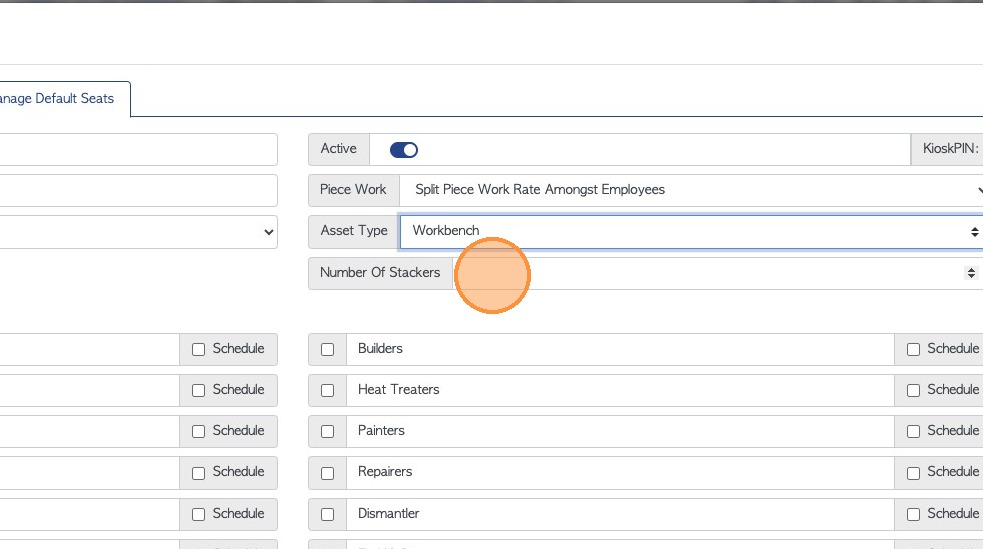
Task: Tick the Heat Treaters checkbox
Action: pyautogui.click(x=327, y=390)
